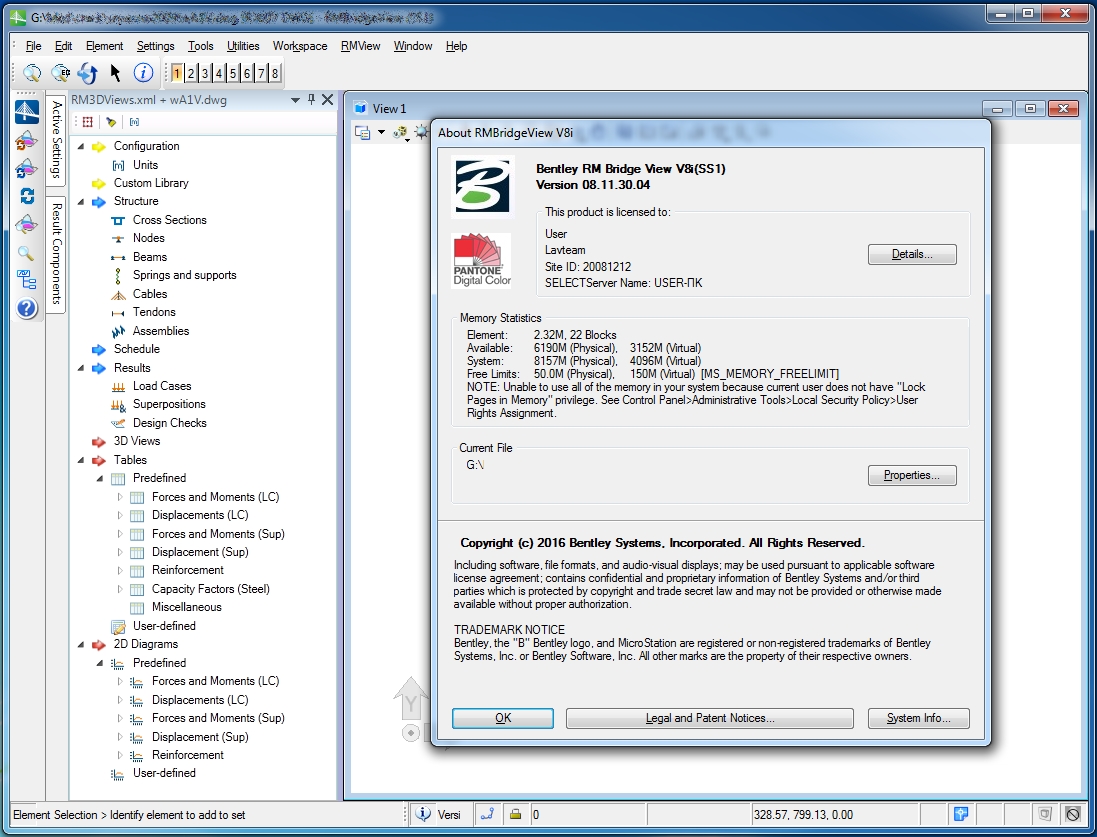Select the 3D Views tree item
The height and width of the screenshot is (837, 1097).
137,442
